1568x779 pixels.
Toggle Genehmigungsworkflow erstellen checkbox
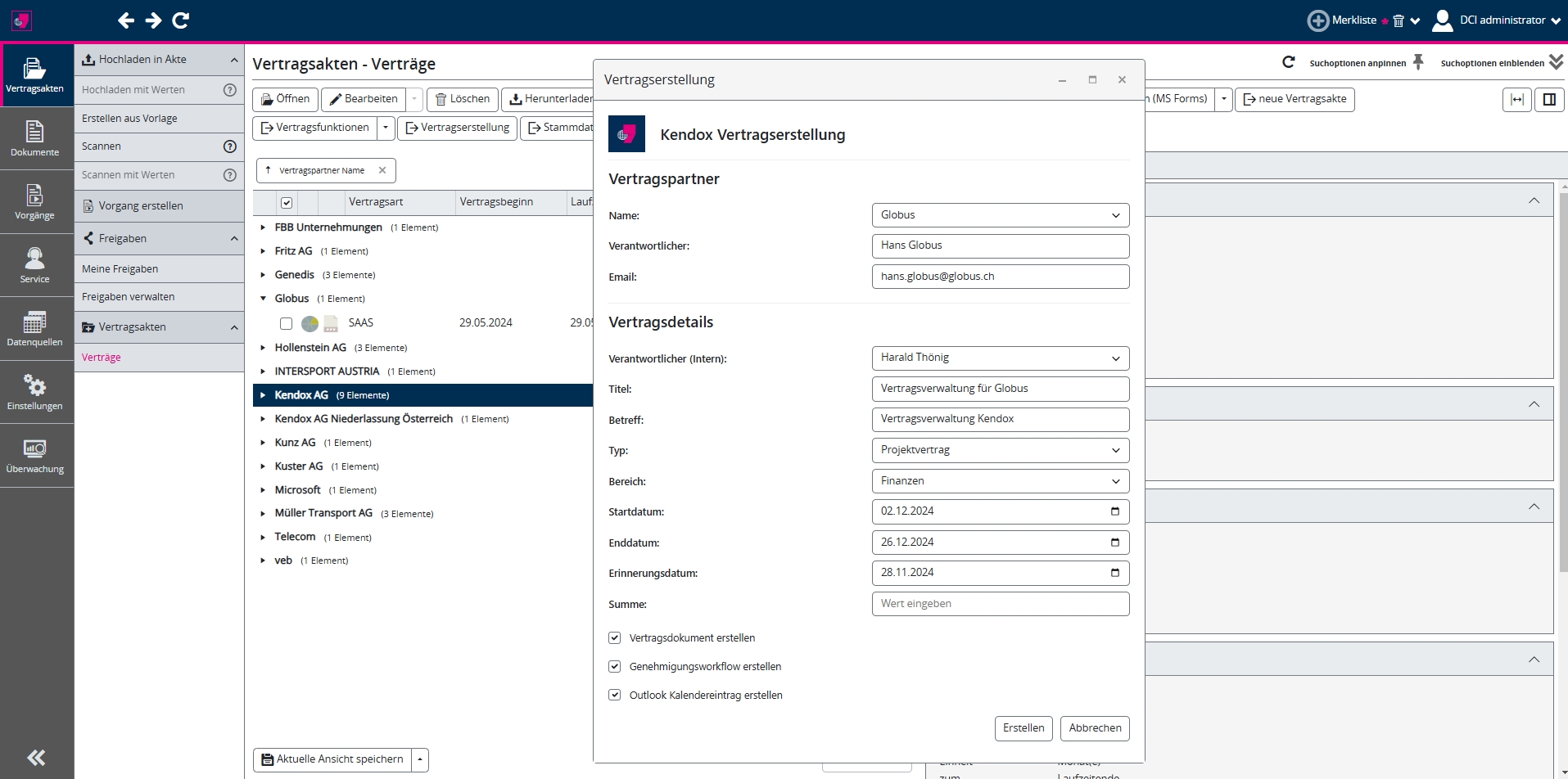(615, 667)
